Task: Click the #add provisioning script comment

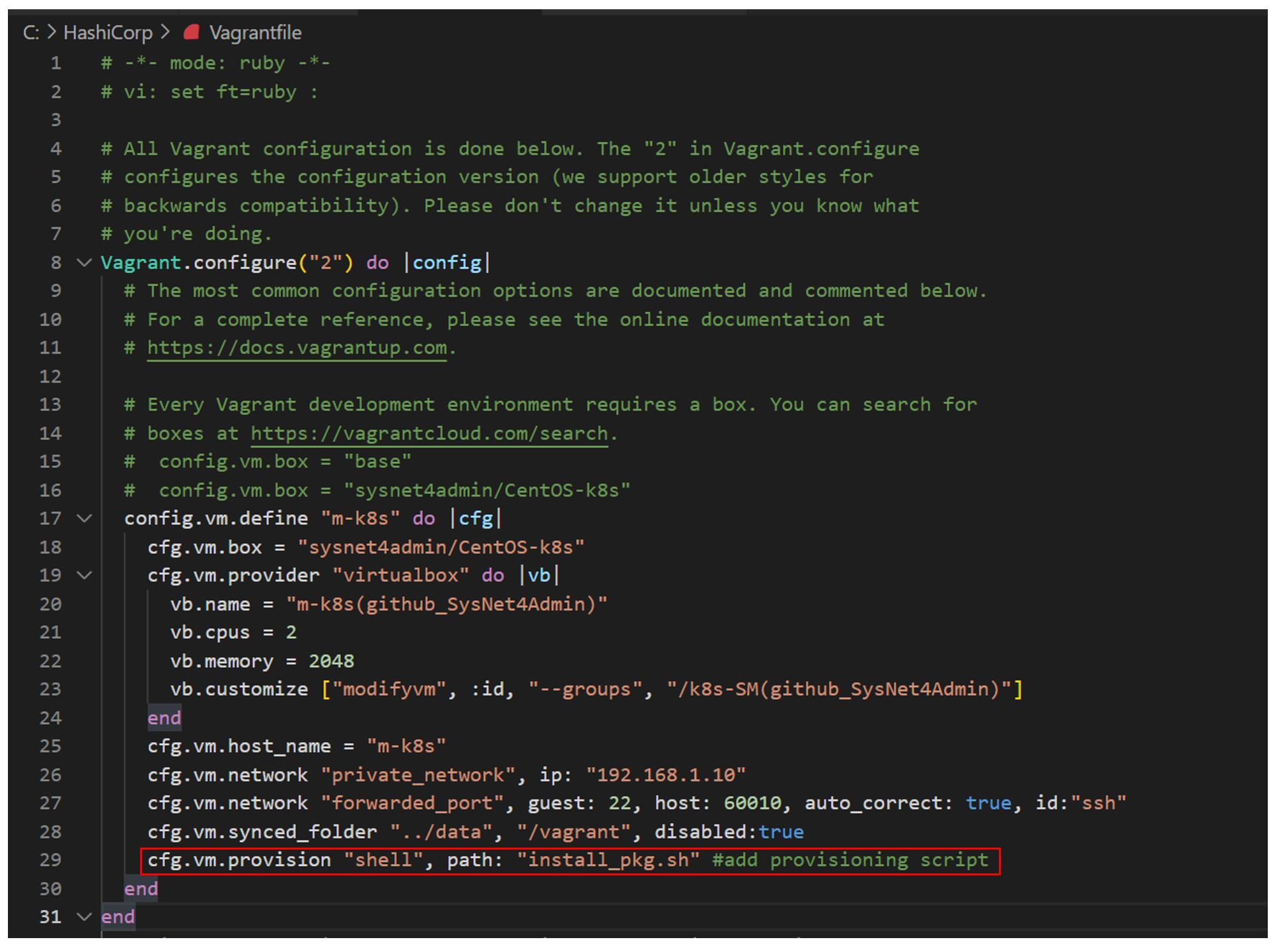Action: [850, 860]
